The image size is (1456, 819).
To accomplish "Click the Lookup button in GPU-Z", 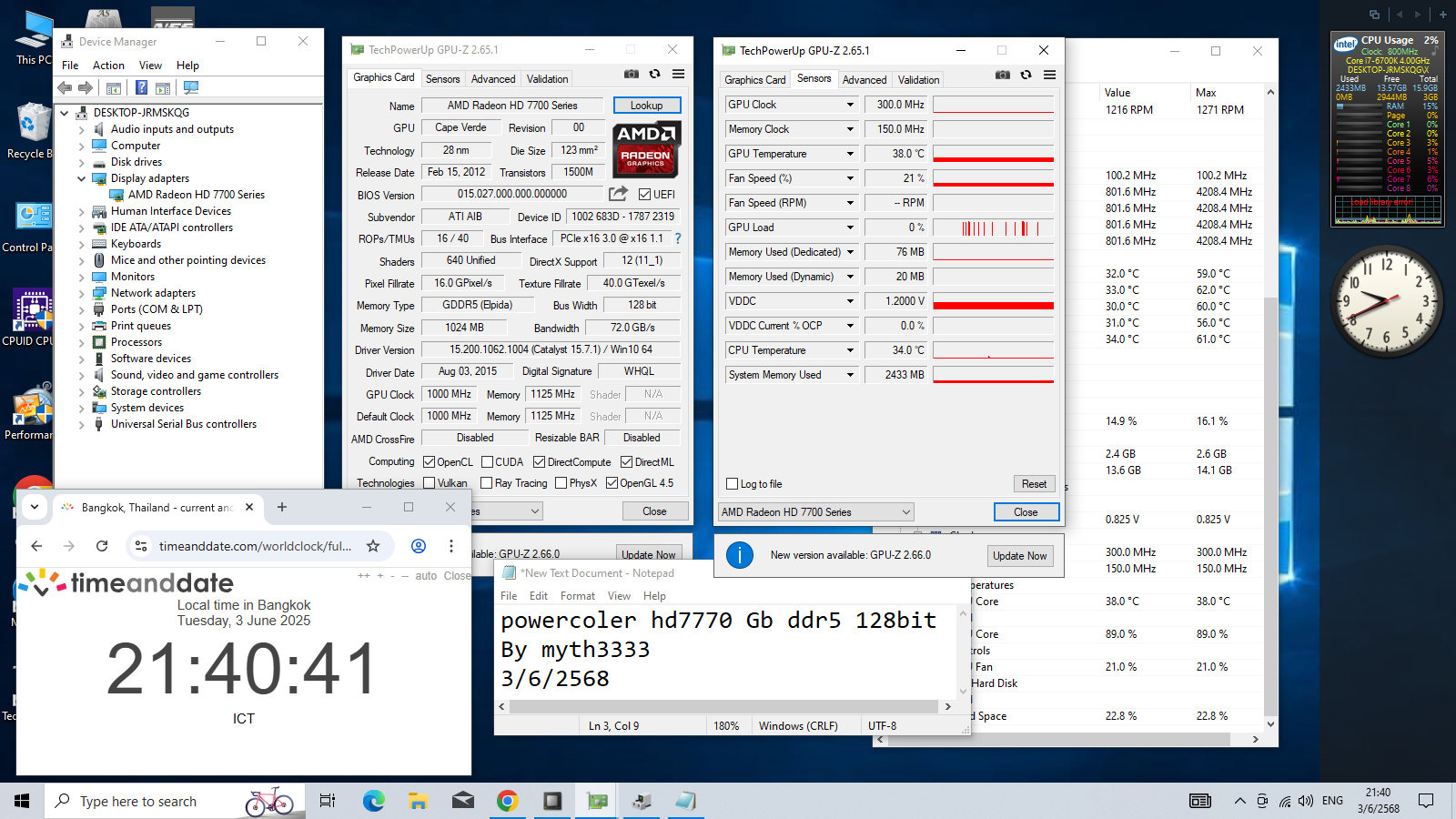I will [647, 106].
